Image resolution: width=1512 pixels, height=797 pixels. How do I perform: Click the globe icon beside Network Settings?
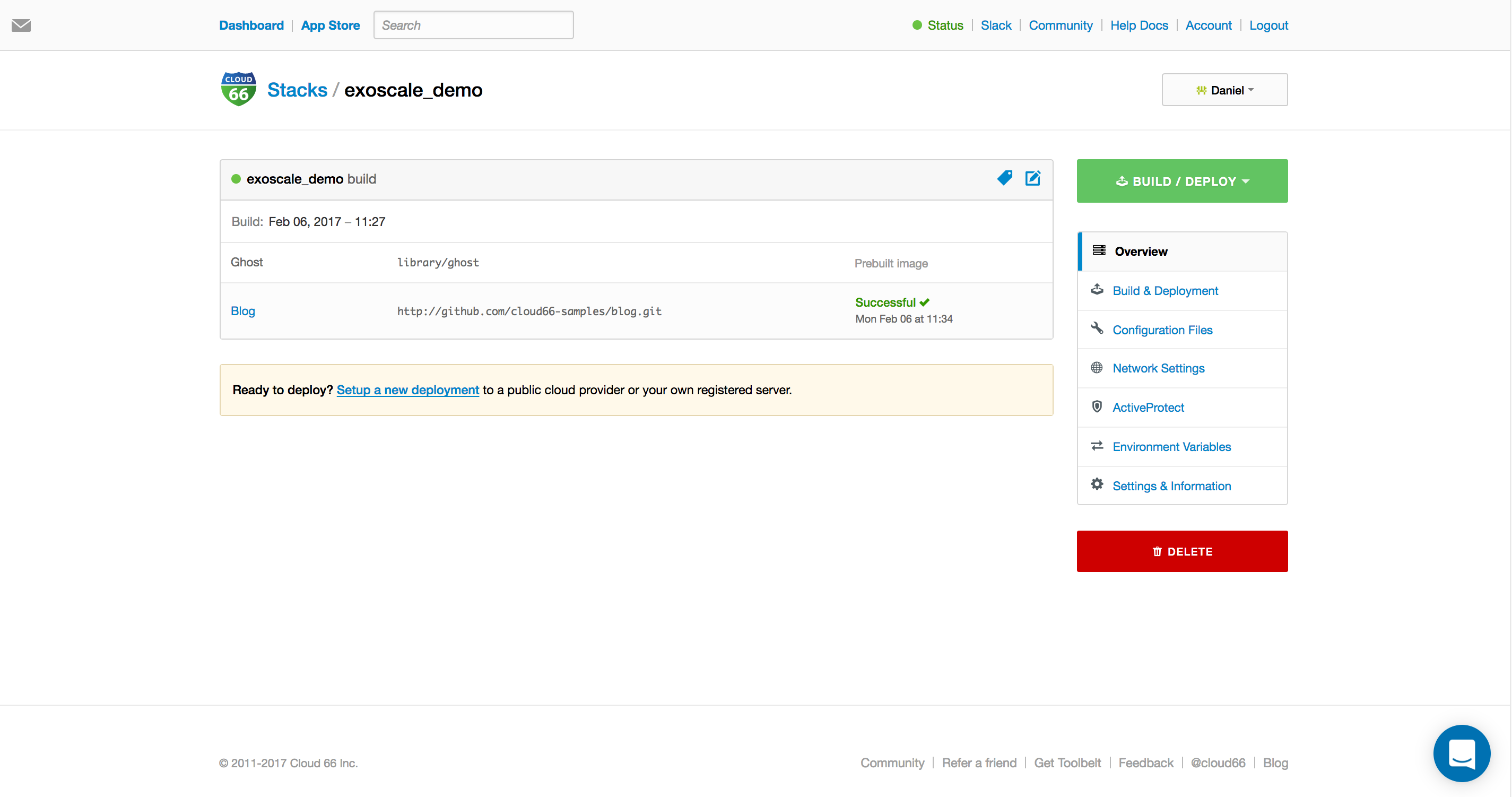point(1098,367)
